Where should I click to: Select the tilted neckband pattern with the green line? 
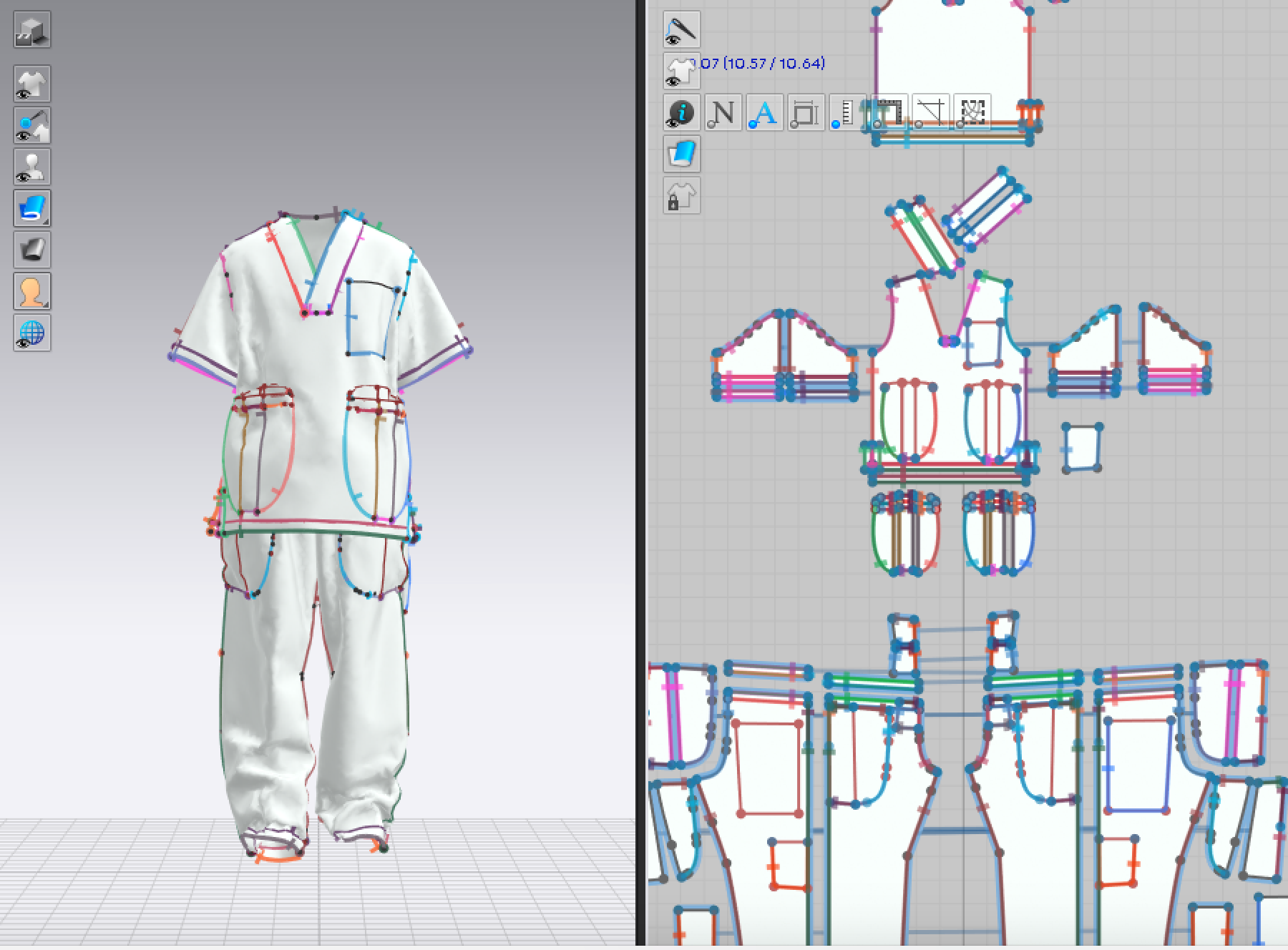click(923, 236)
